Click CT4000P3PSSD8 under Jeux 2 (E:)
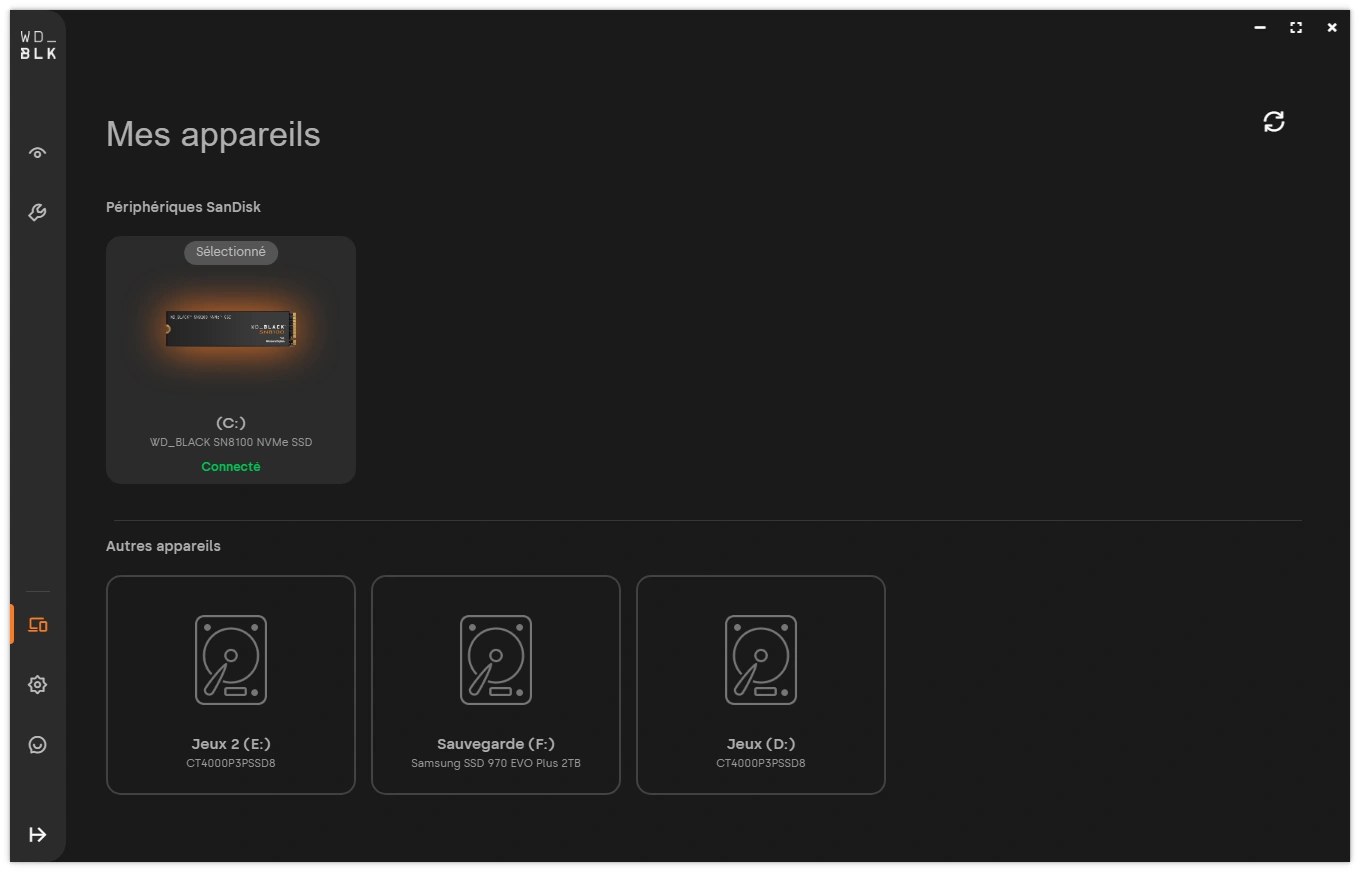The image size is (1360, 872). pos(231,763)
